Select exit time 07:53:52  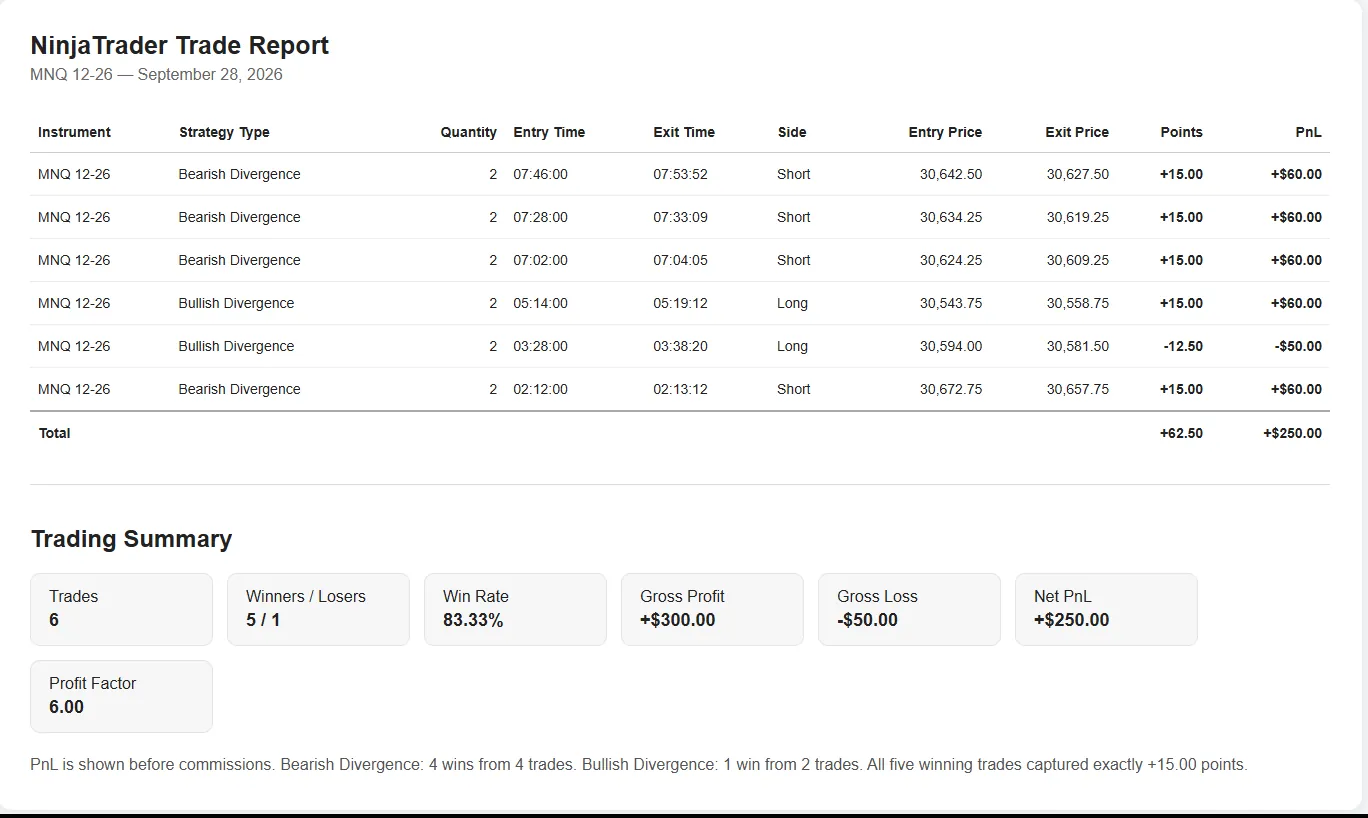pos(680,174)
